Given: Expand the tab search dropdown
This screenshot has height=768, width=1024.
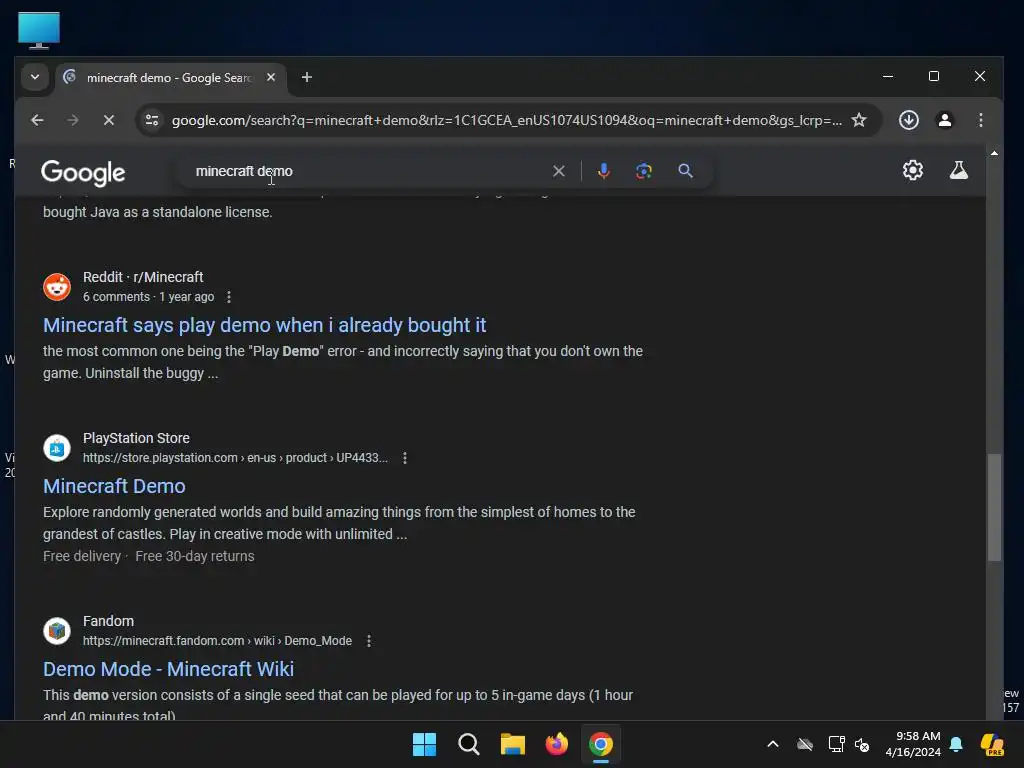Looking at the screenshot, I should point(35,77).
